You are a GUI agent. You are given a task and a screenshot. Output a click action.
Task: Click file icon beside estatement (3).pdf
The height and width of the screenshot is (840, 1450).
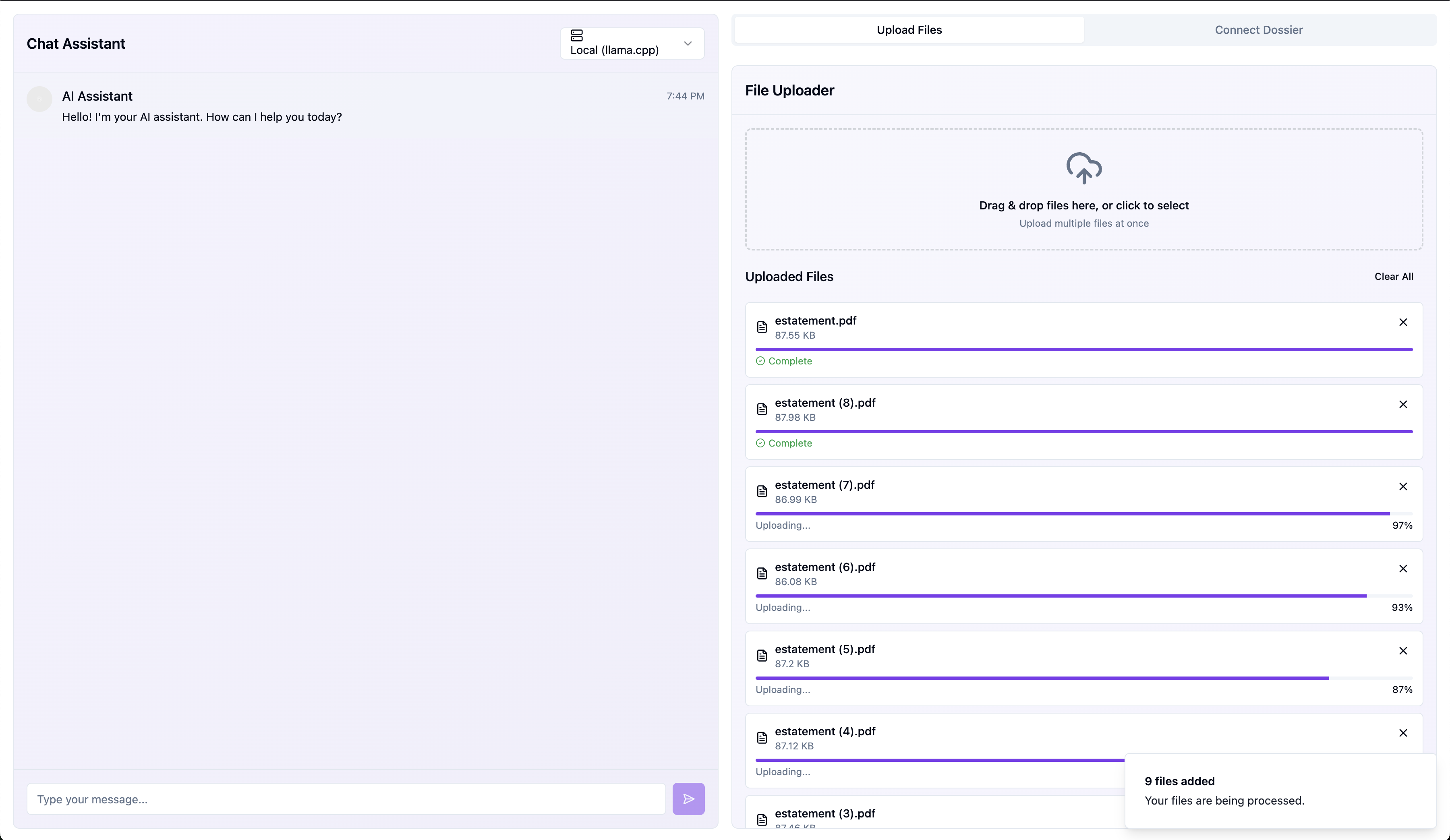point(762,820)
